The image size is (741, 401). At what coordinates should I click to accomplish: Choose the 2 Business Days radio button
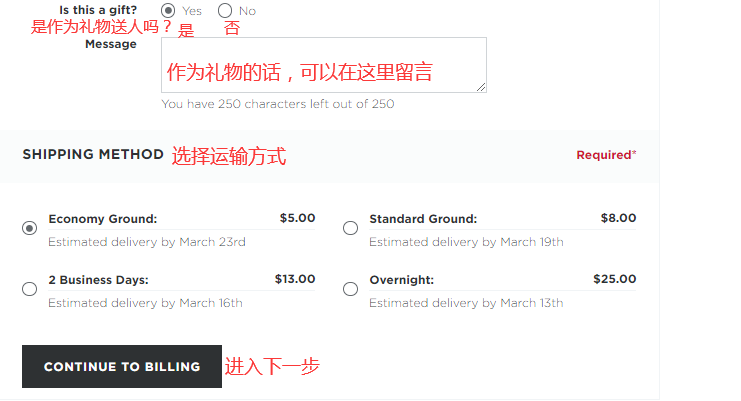coord(29,289)
